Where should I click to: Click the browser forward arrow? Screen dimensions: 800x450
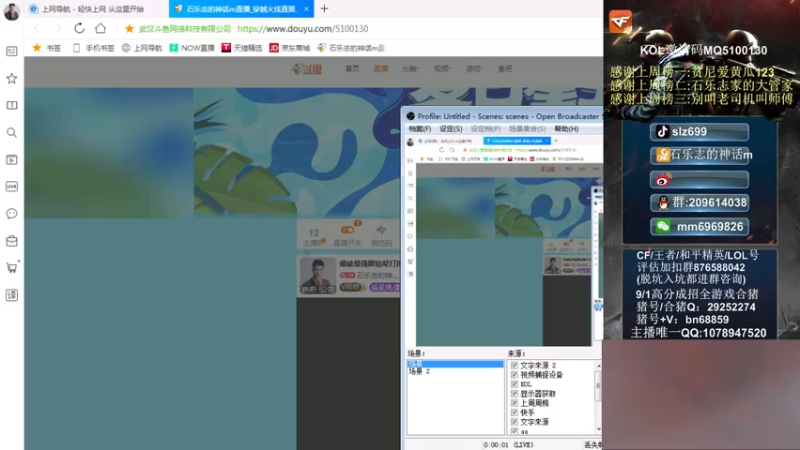[58, 29]
